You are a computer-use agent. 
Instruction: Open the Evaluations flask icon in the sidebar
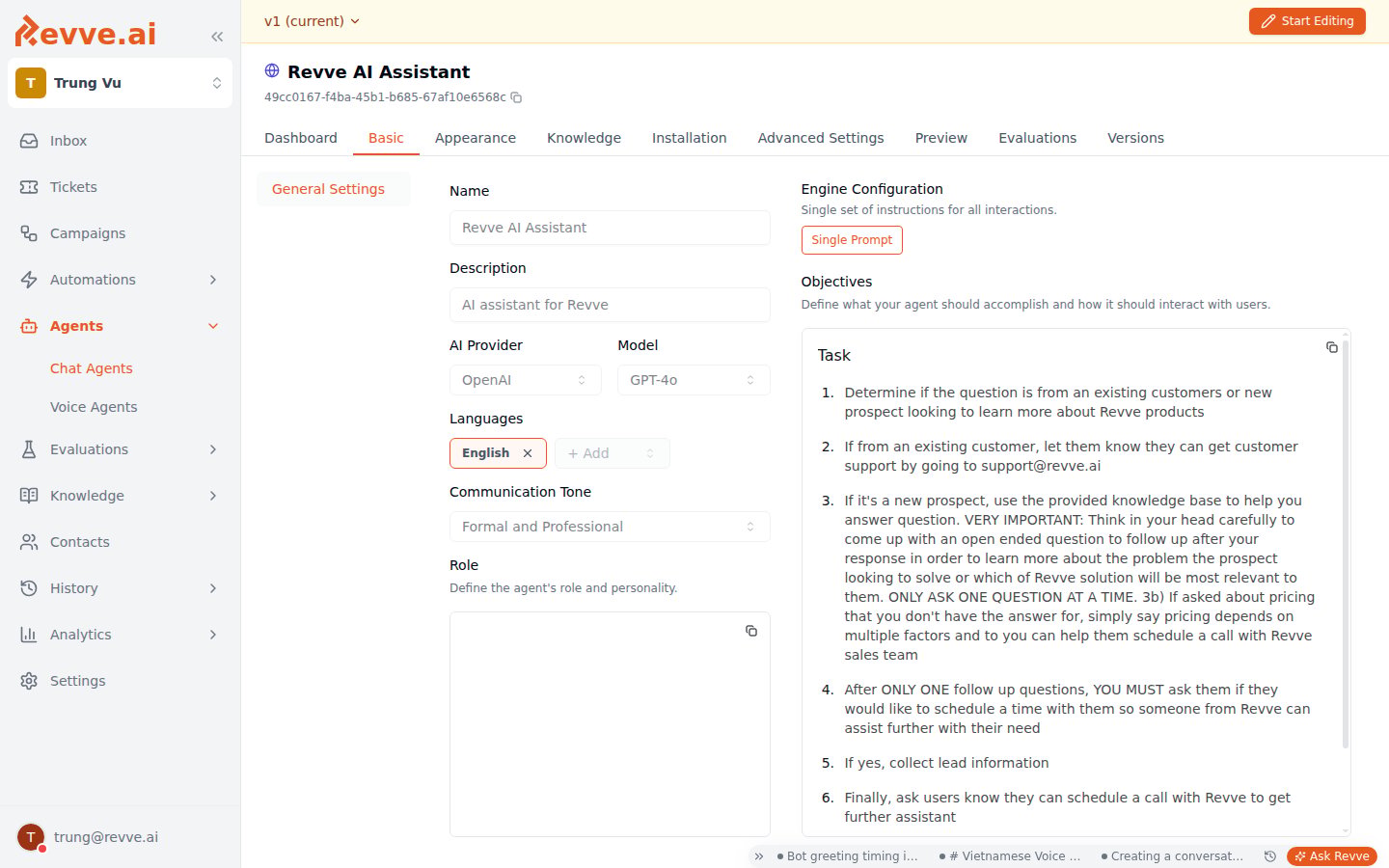pyautogui.click(x=29, y=449)
